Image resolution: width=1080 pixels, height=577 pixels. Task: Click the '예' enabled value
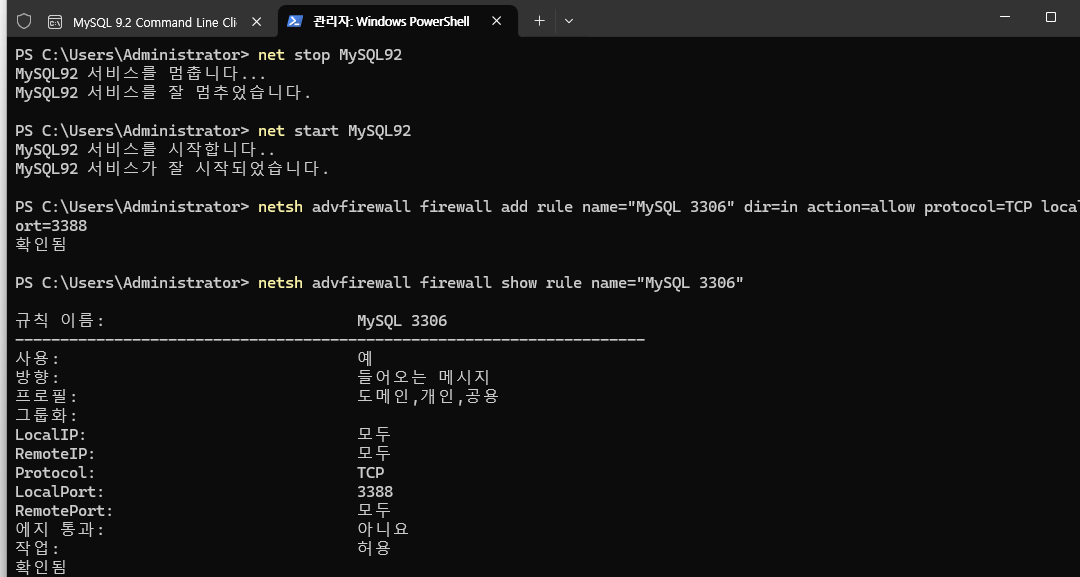click(x=365, y=359)
